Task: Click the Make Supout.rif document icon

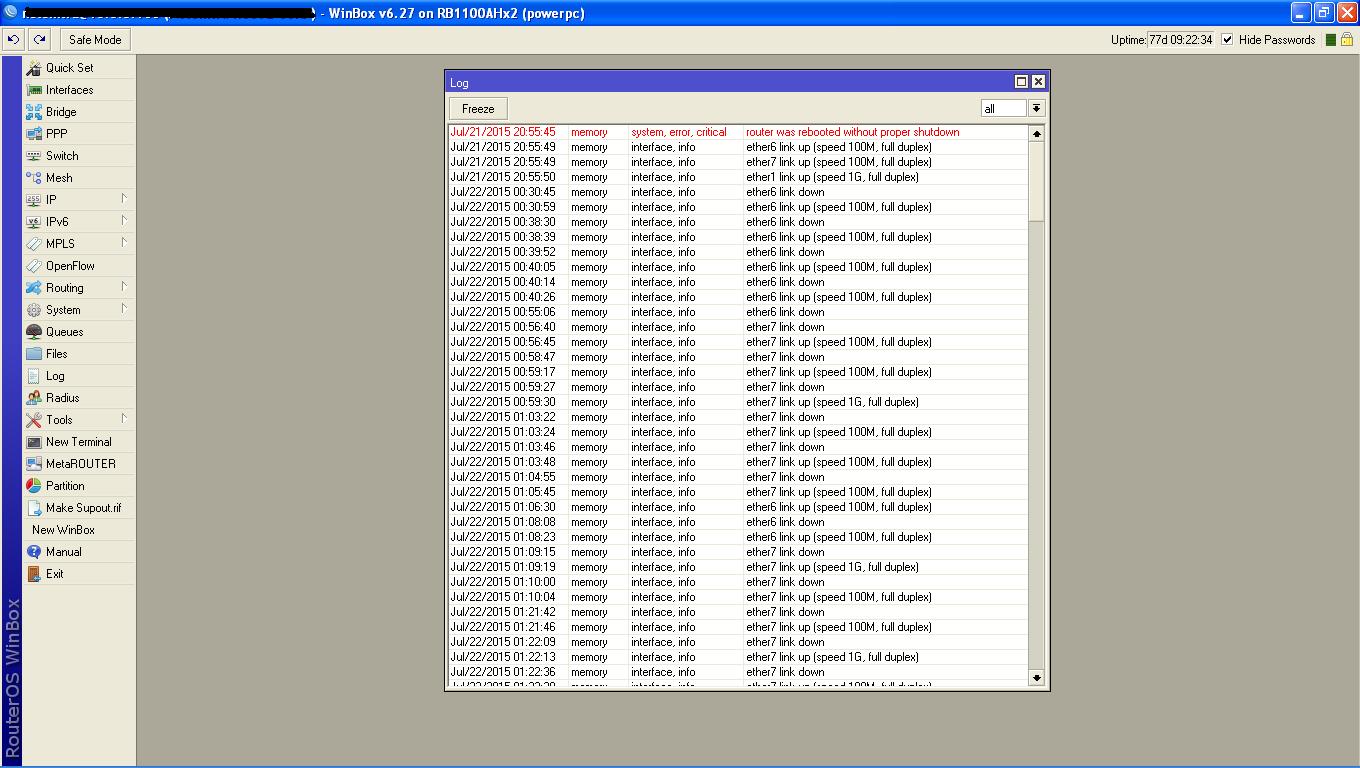Action: point(34,508)
